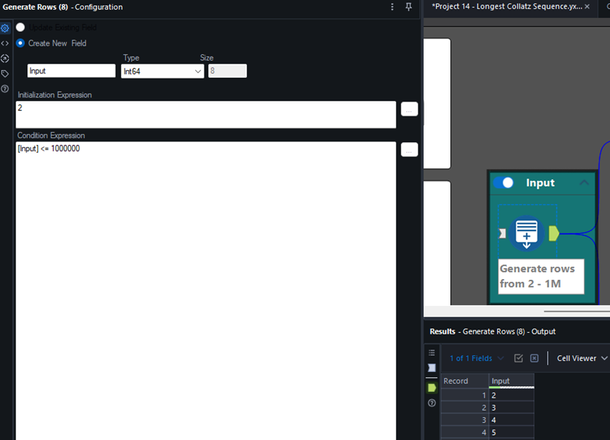Select the result cell with value 3
610x440 pixels.
[x=511, y=408]
